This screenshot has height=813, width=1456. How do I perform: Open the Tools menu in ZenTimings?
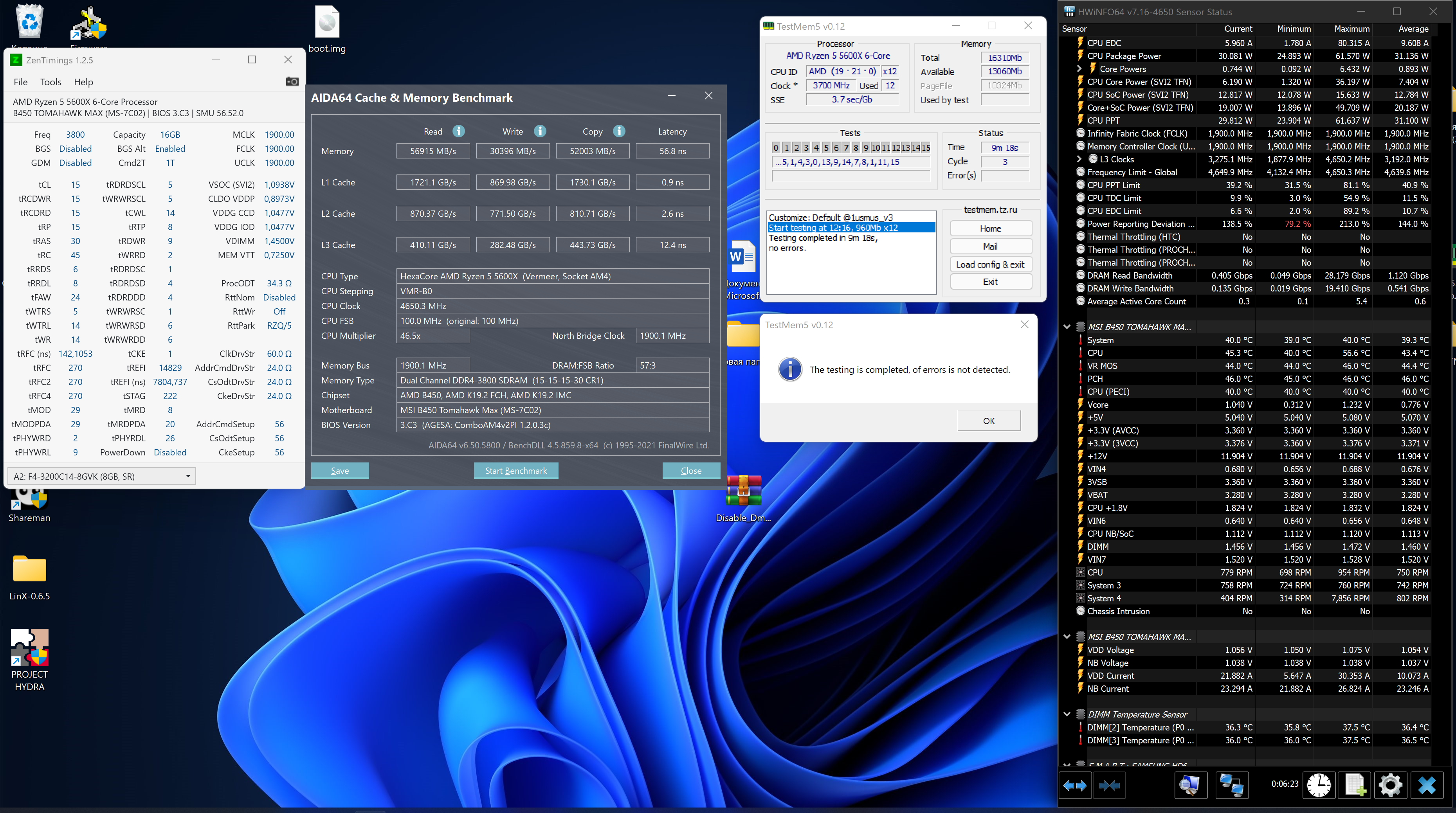click(50, 82)
